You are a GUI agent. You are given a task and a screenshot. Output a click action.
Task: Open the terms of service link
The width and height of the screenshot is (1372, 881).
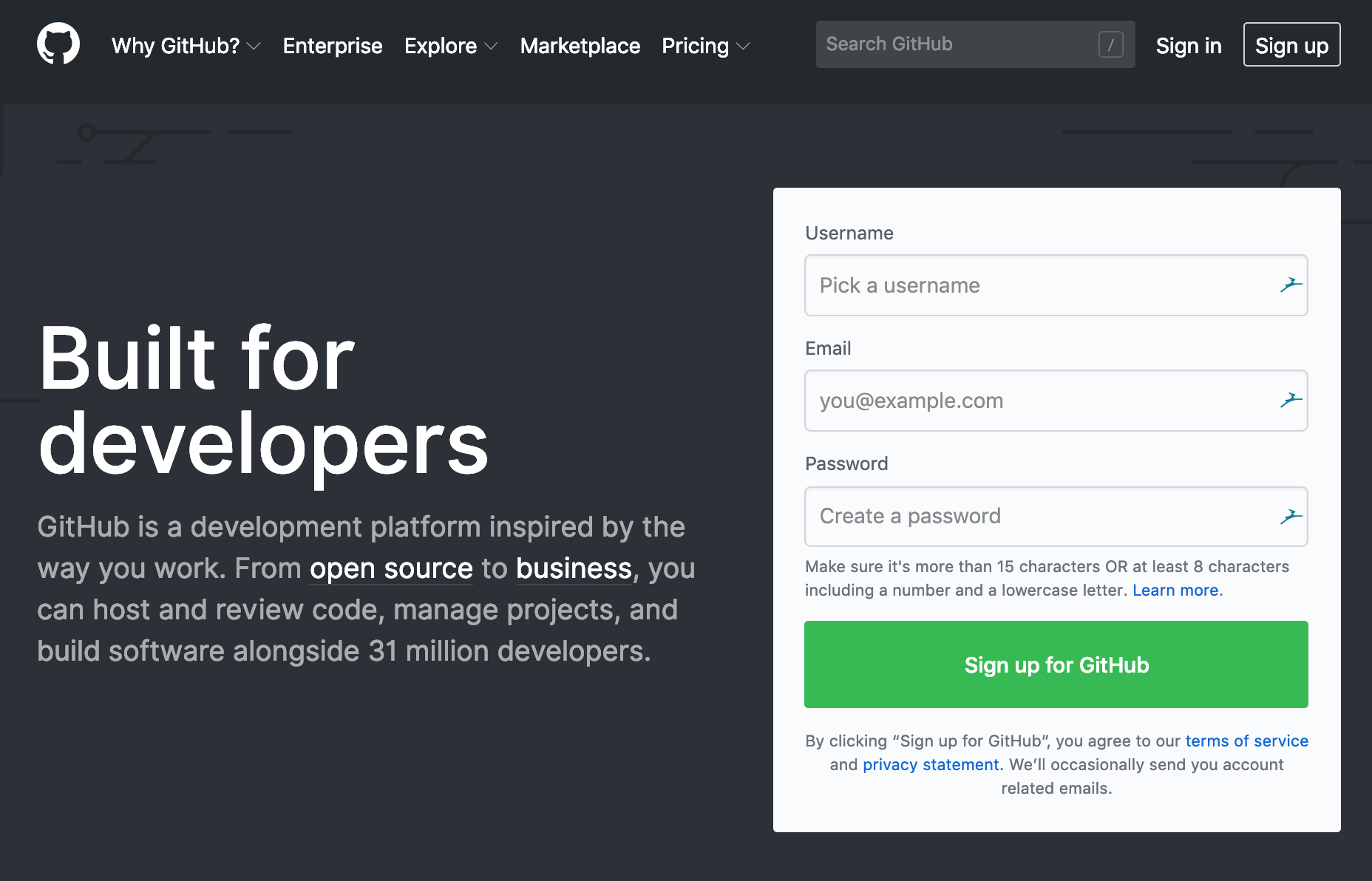pos(1246,741)
